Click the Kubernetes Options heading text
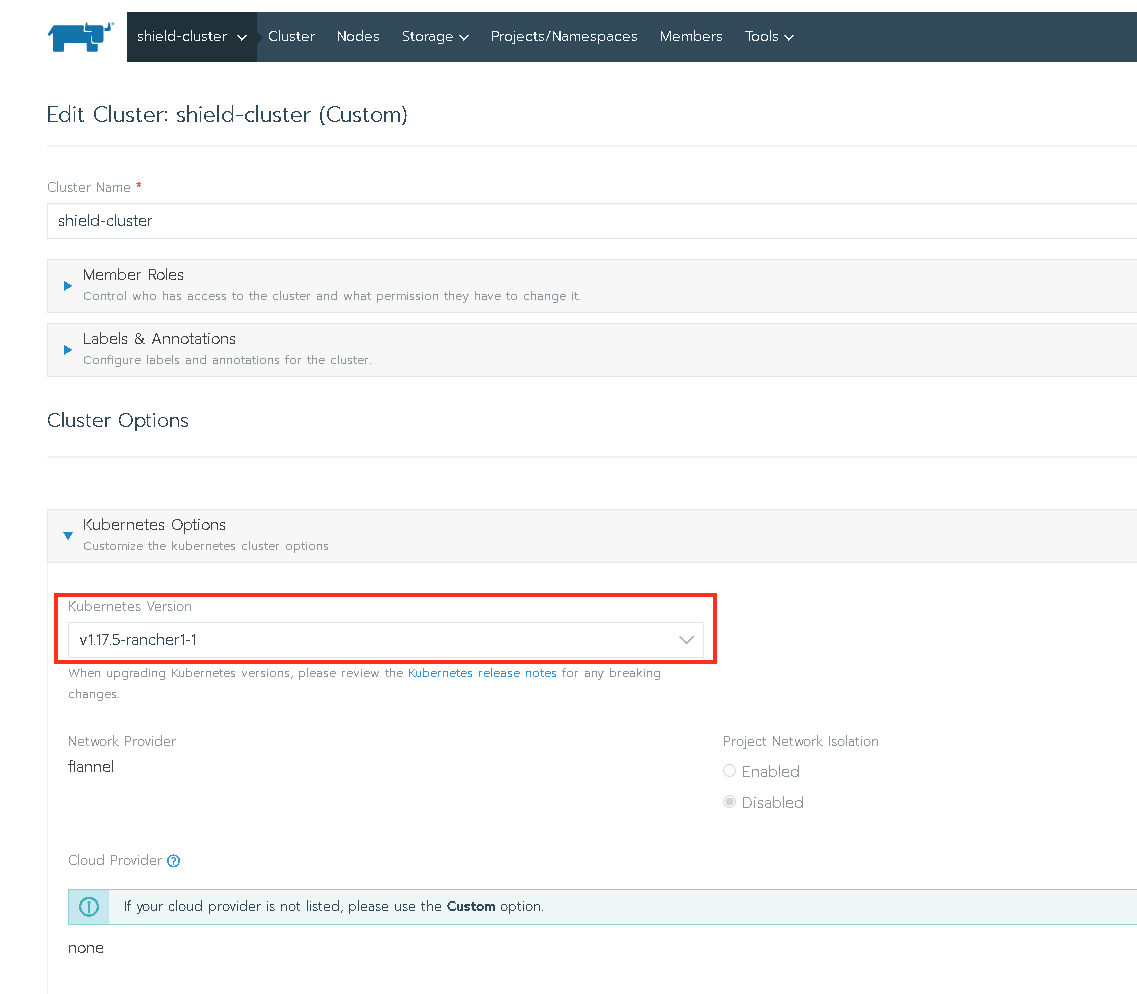 point(154,525)
